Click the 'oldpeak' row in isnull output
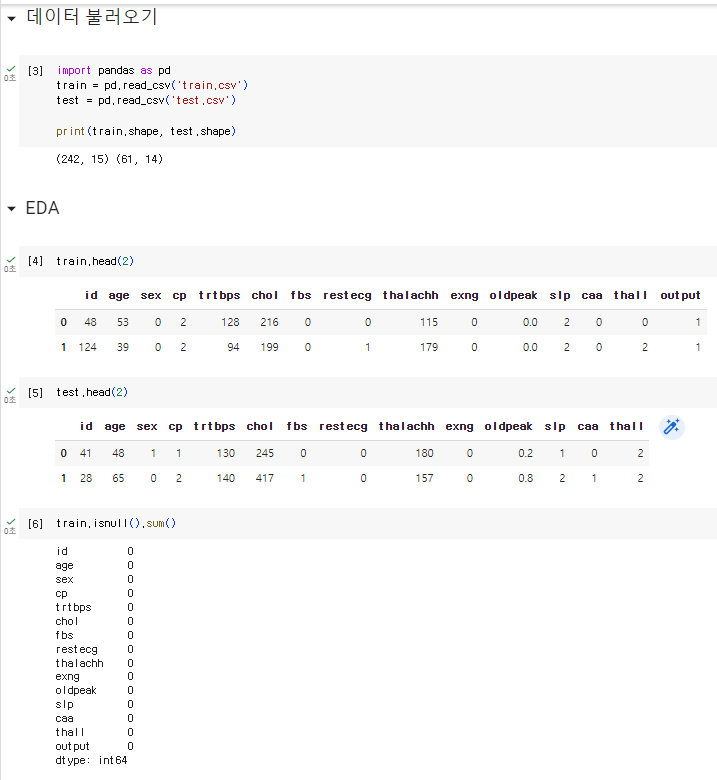Image resolution: width=717 pixels, height=780 pixels. 95,690
